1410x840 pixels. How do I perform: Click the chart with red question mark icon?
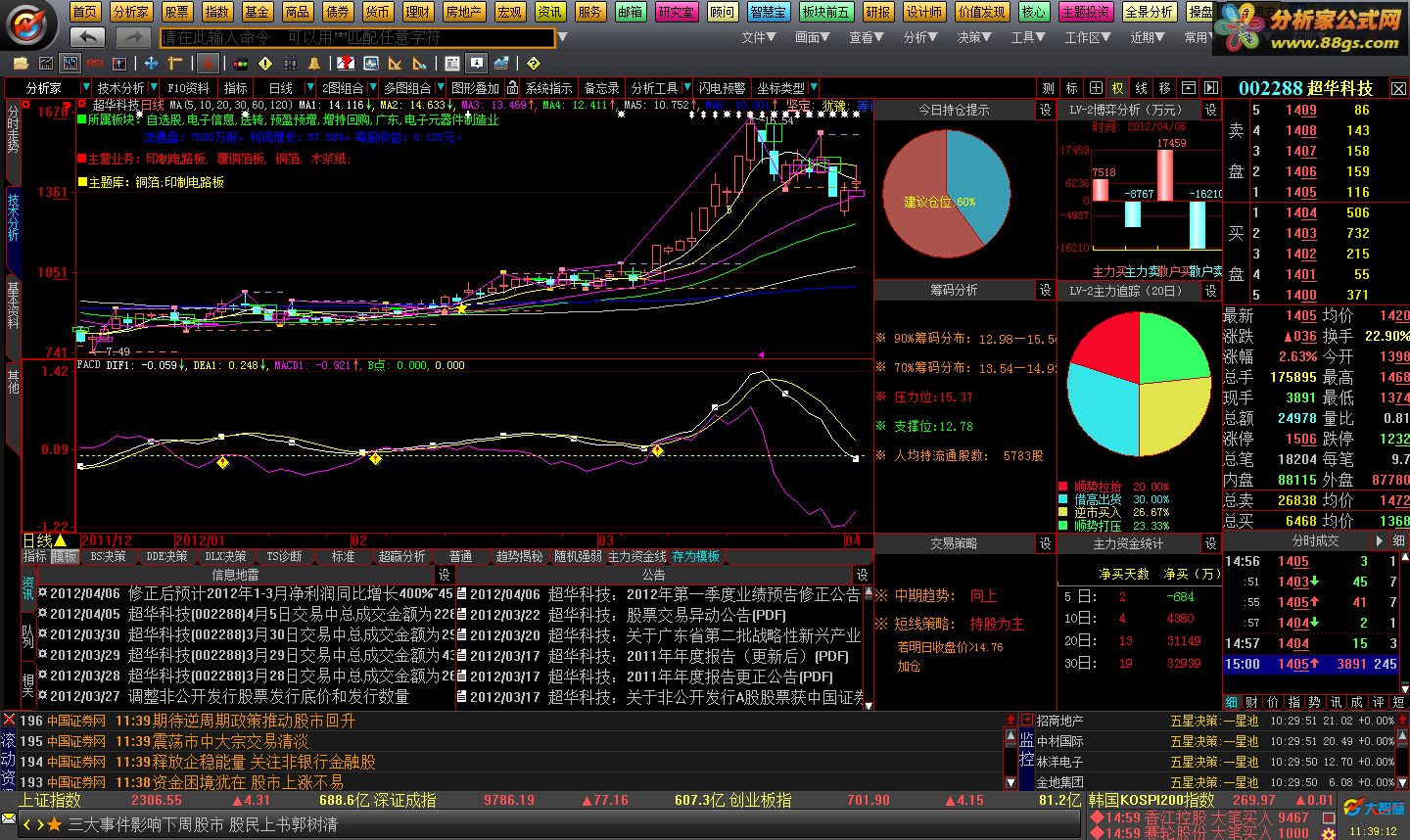346,63
